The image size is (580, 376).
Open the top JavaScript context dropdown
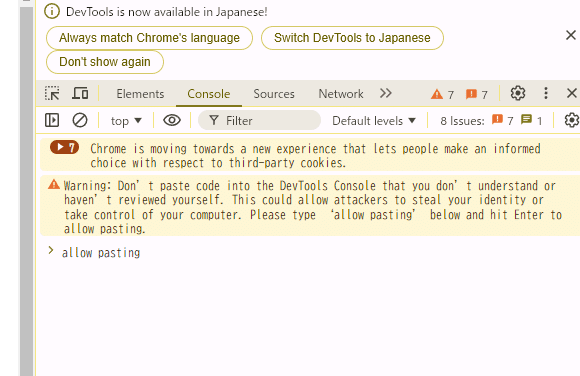click(126, 121)
